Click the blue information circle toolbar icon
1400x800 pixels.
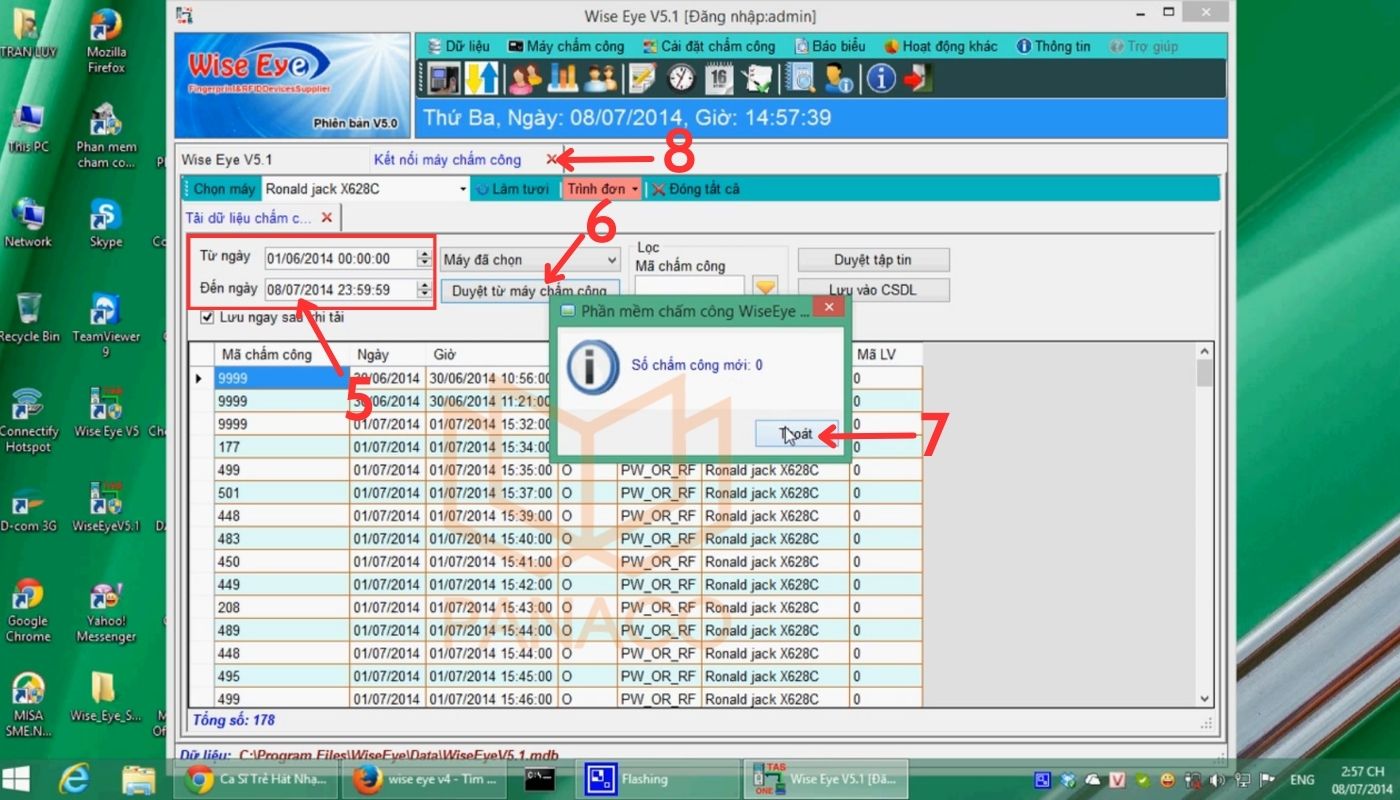pos(880,78)
